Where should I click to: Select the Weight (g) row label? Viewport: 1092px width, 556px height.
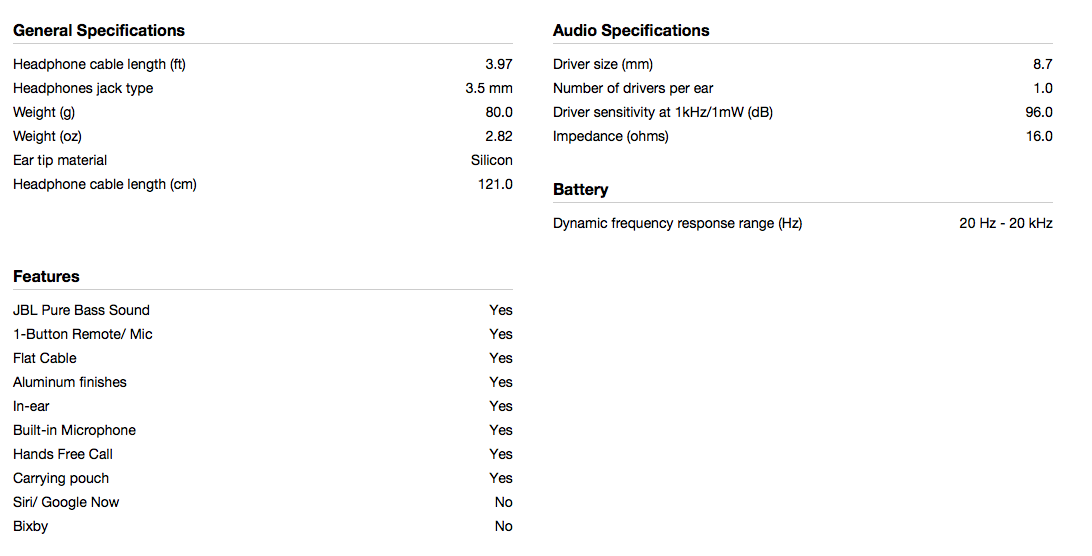44,112
